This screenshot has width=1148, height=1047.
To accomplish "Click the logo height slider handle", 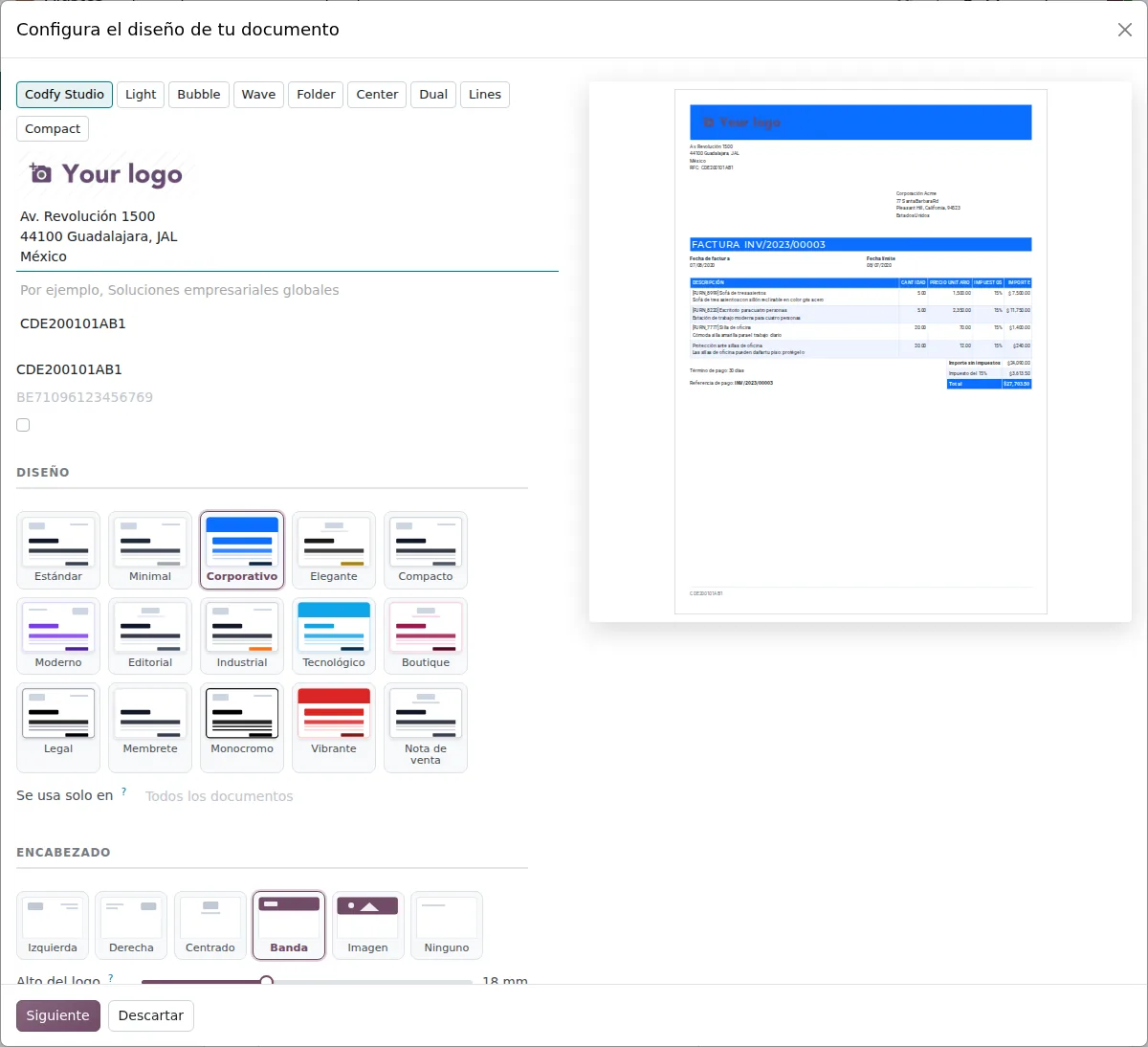I will 267,981.
